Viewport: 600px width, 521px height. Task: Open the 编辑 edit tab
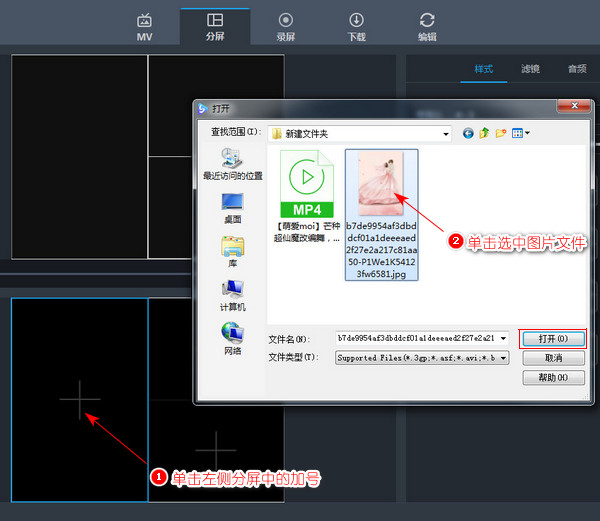click(427, 27)
